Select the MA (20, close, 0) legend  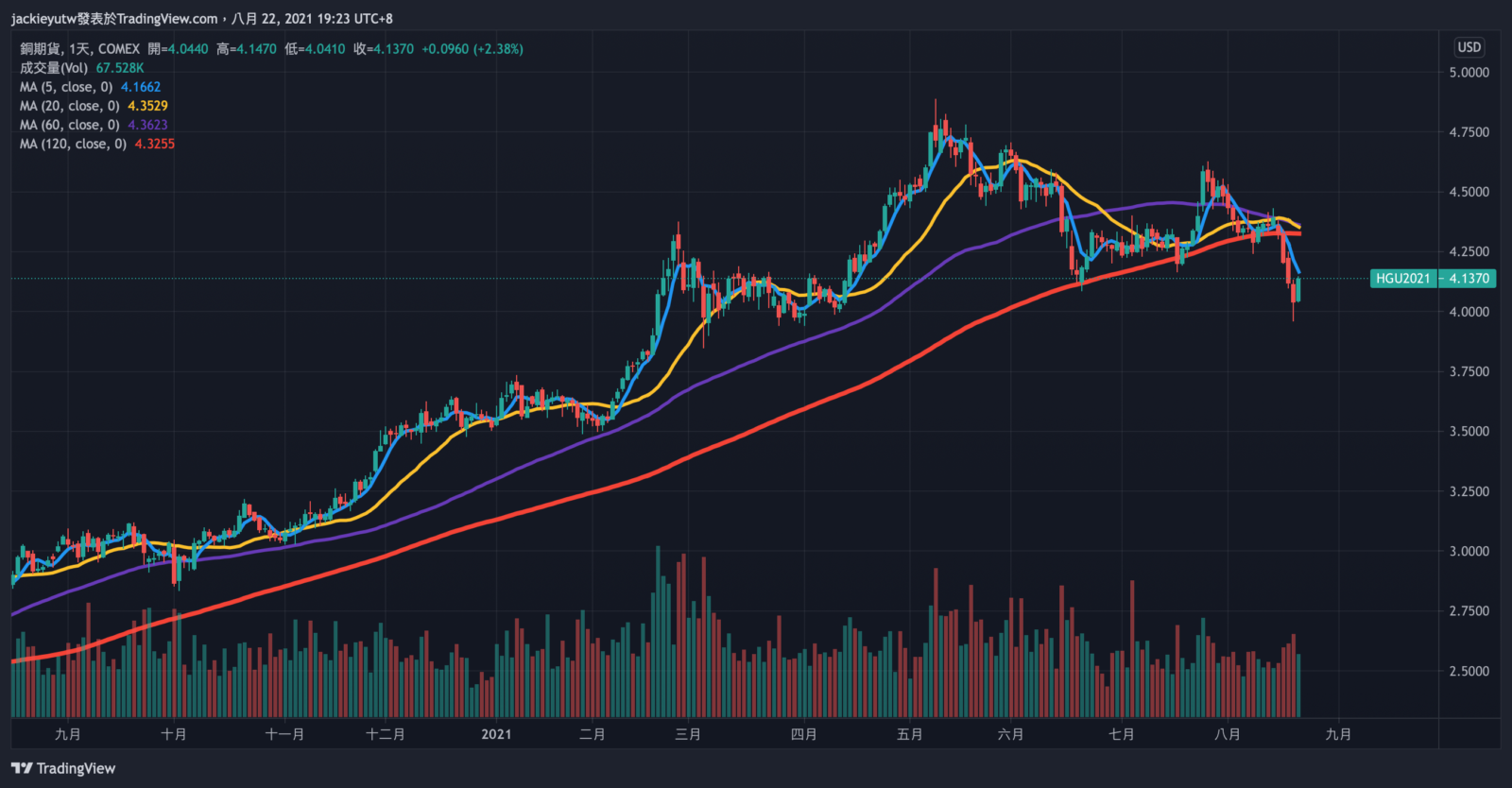point(70,106)
